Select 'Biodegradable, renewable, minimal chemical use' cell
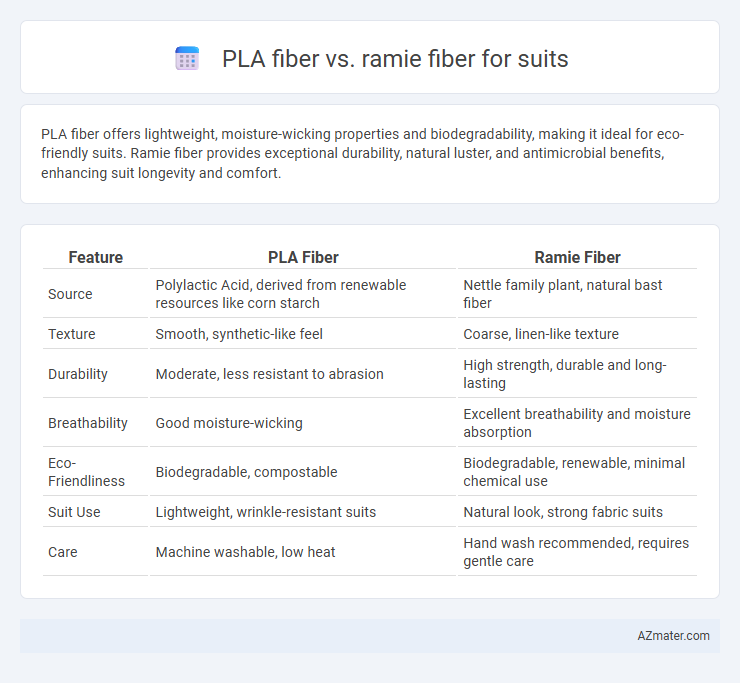The height and width of the screenshot is (683, 740). 577,472
